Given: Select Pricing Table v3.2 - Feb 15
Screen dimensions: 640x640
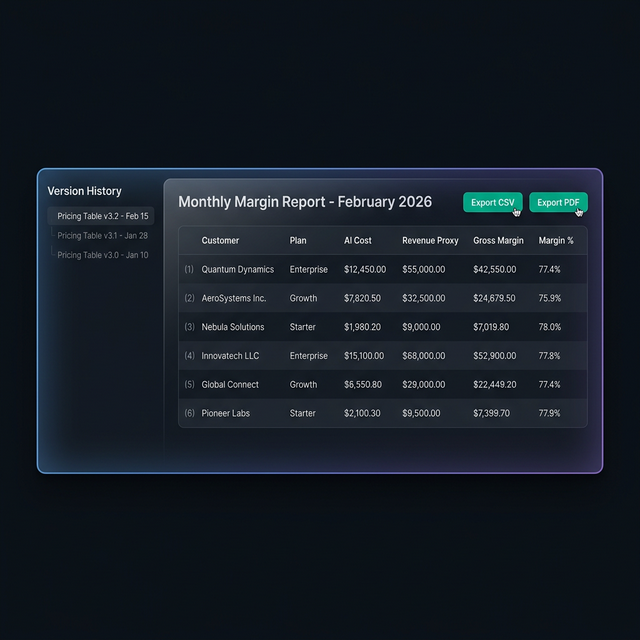Looking at the screenshot, I should (x=101, y=216).
